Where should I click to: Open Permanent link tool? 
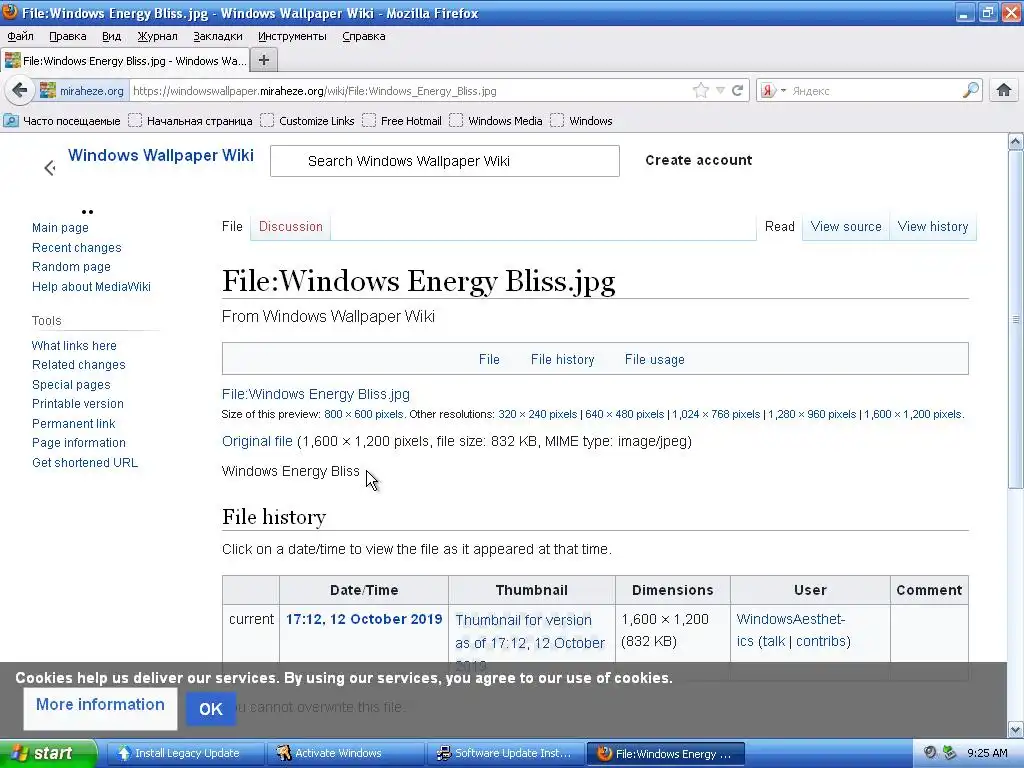(x=73, y=424)
